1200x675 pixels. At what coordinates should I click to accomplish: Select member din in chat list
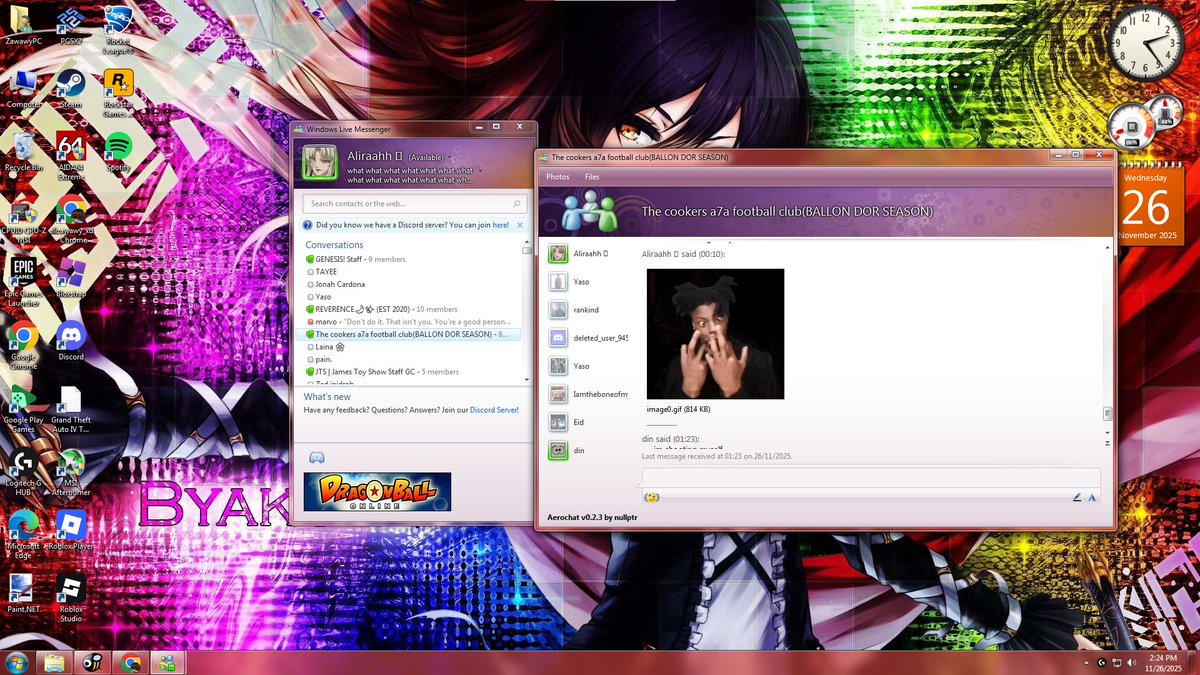588,450
